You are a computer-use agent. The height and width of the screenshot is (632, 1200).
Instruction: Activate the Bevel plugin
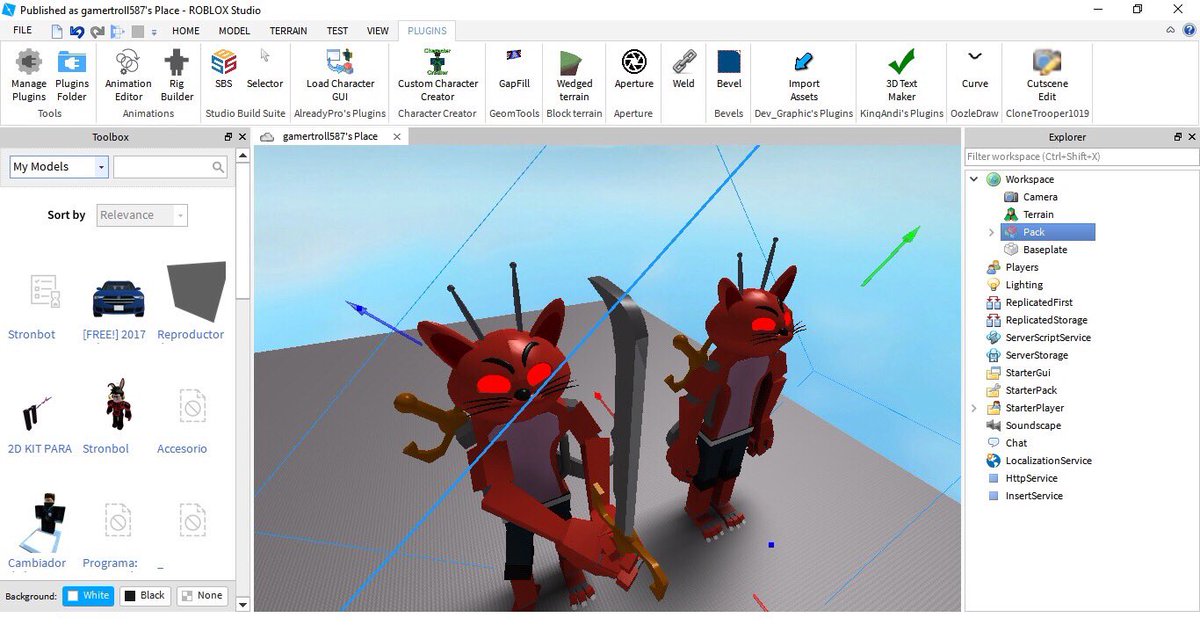(x=729, y=70)
